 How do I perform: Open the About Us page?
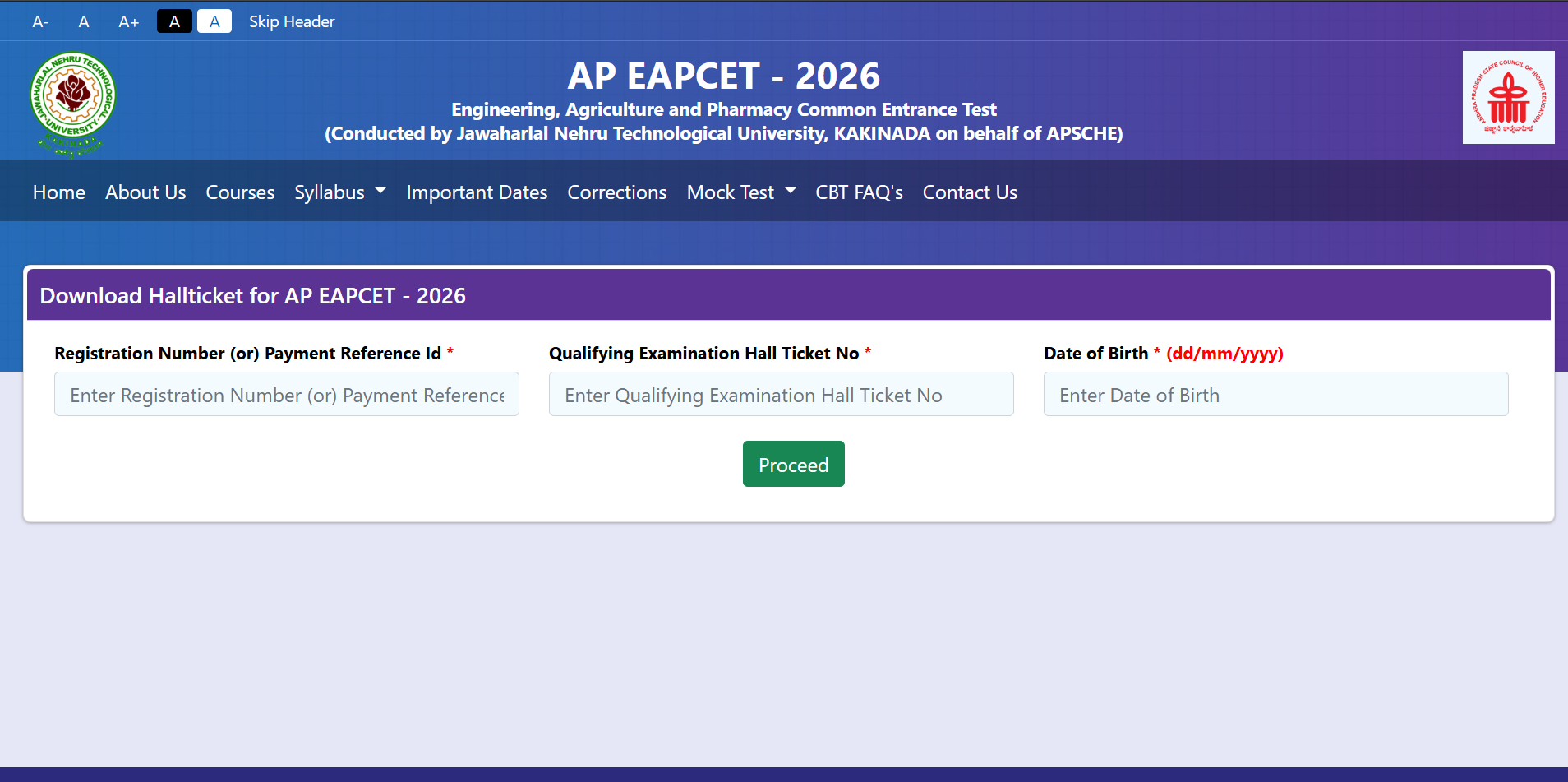pos(145,192)
